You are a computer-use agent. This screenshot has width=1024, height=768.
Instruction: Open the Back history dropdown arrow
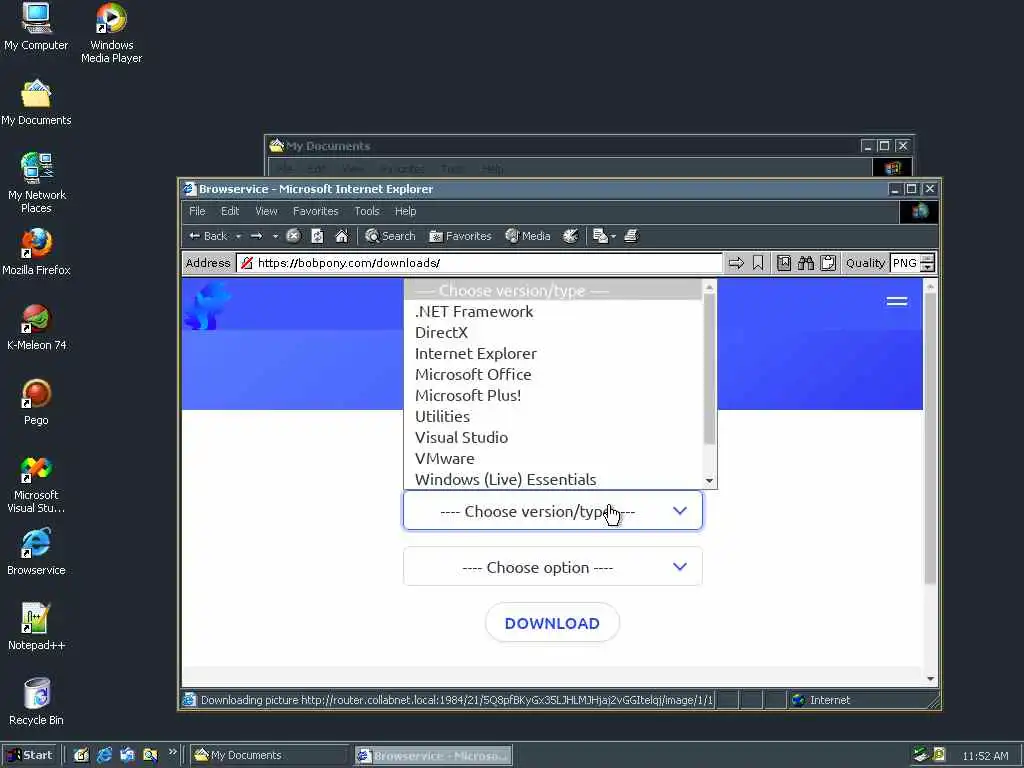point(238,236)
